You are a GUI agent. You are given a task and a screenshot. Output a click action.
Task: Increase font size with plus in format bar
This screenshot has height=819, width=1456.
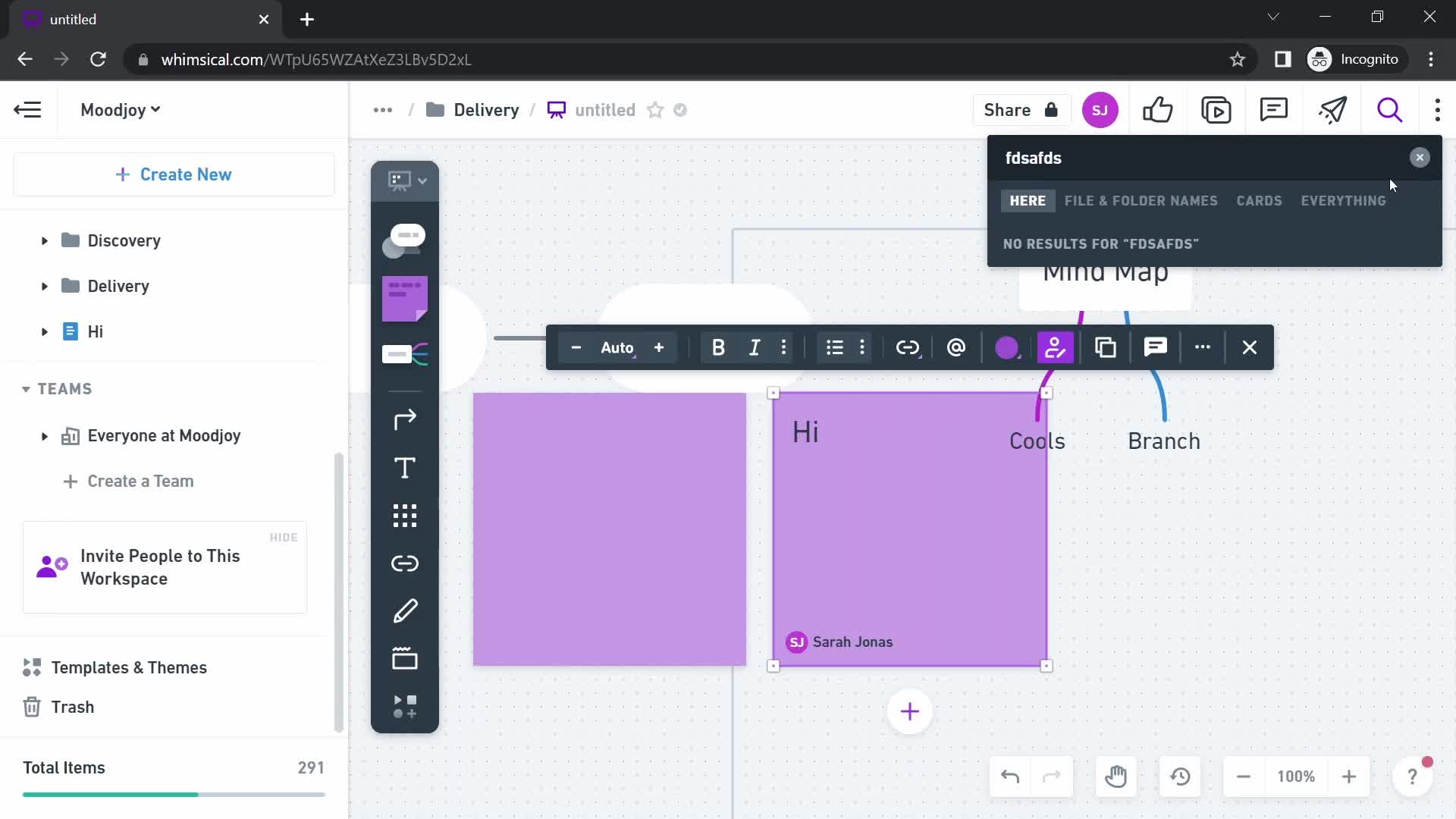(x=659, y=348)
